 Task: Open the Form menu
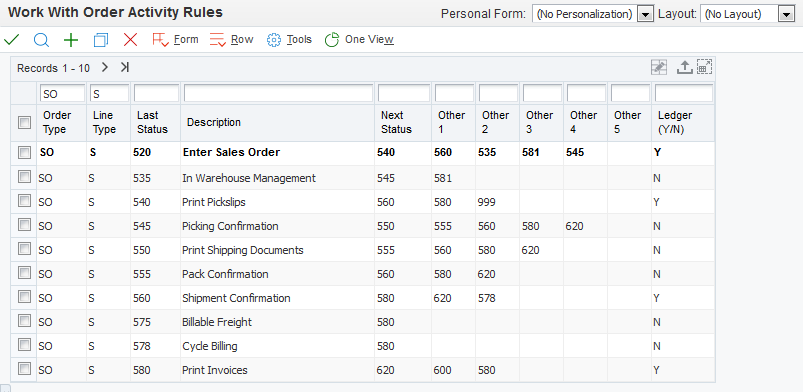tap(175, 39)
